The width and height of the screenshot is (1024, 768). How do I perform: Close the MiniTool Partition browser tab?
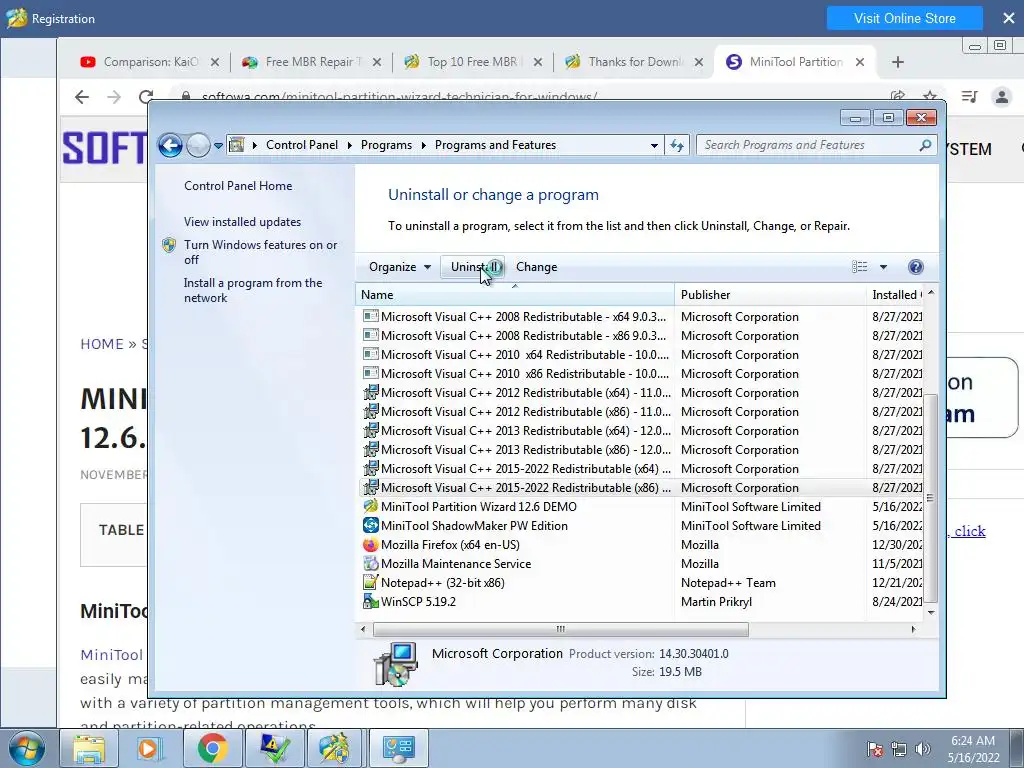coord(860,61)
